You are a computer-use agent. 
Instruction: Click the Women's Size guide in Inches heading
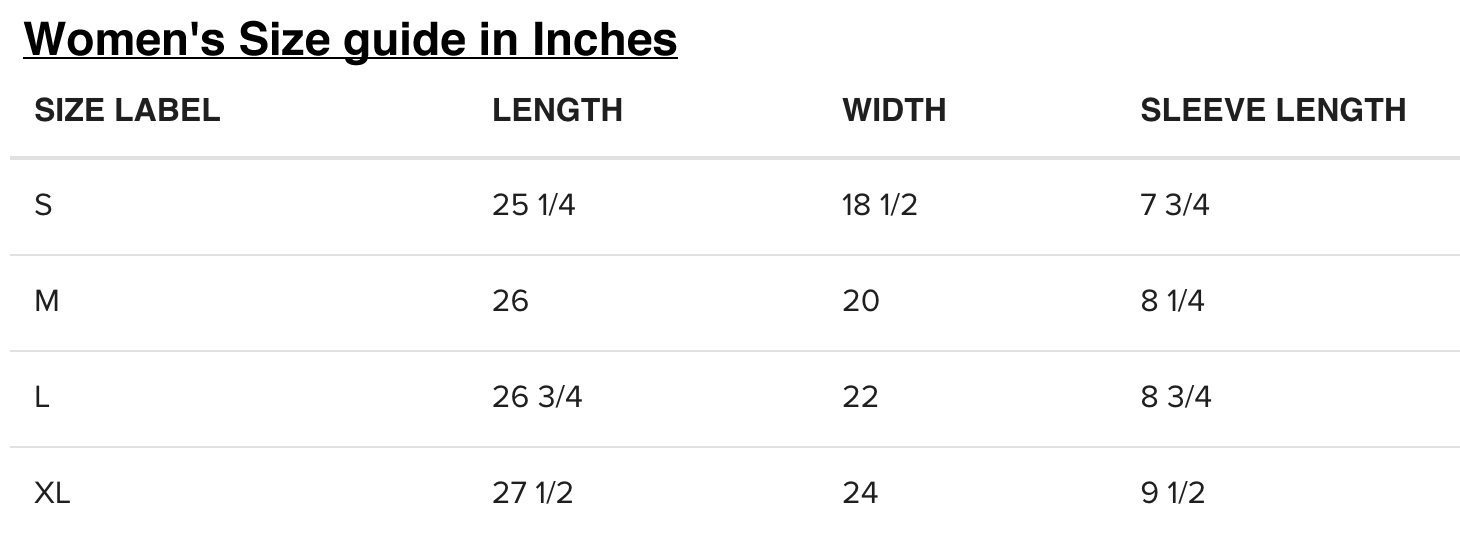tap(351, 40)
